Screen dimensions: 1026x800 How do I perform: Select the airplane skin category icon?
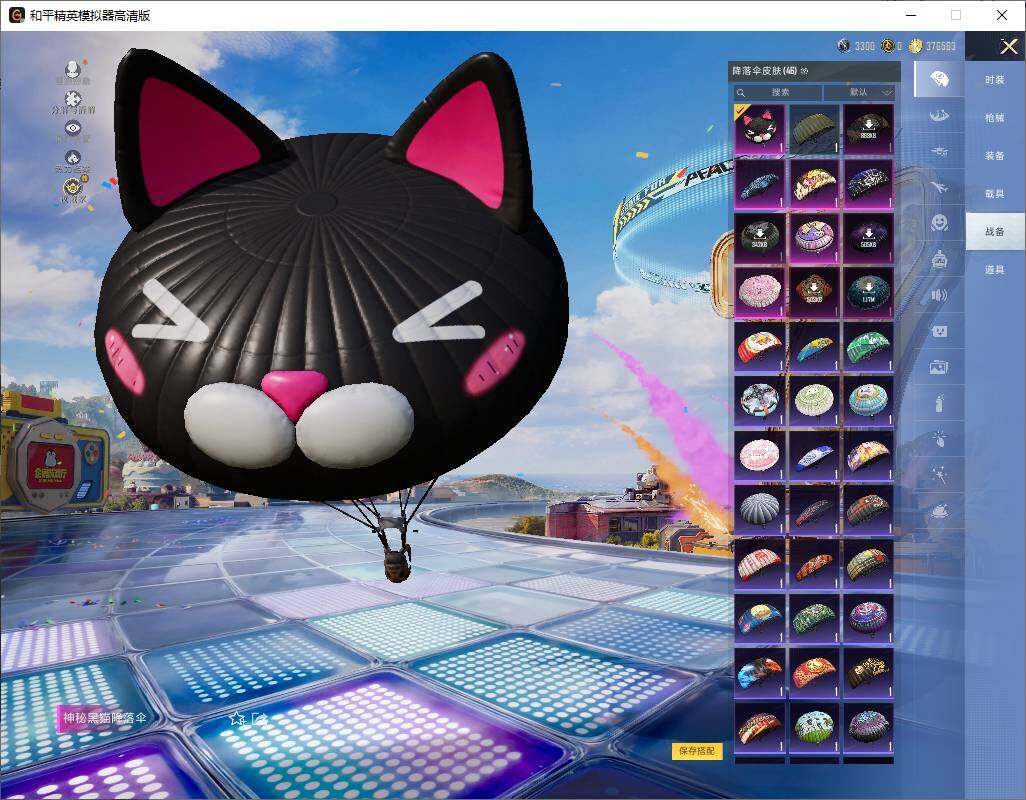click(x=939, y=188)
